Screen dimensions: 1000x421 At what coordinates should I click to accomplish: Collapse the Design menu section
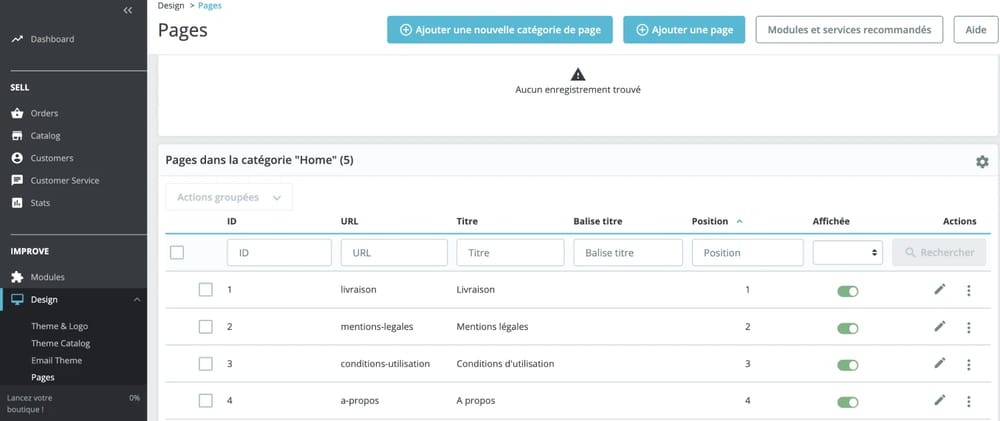(x=137, y=300)
